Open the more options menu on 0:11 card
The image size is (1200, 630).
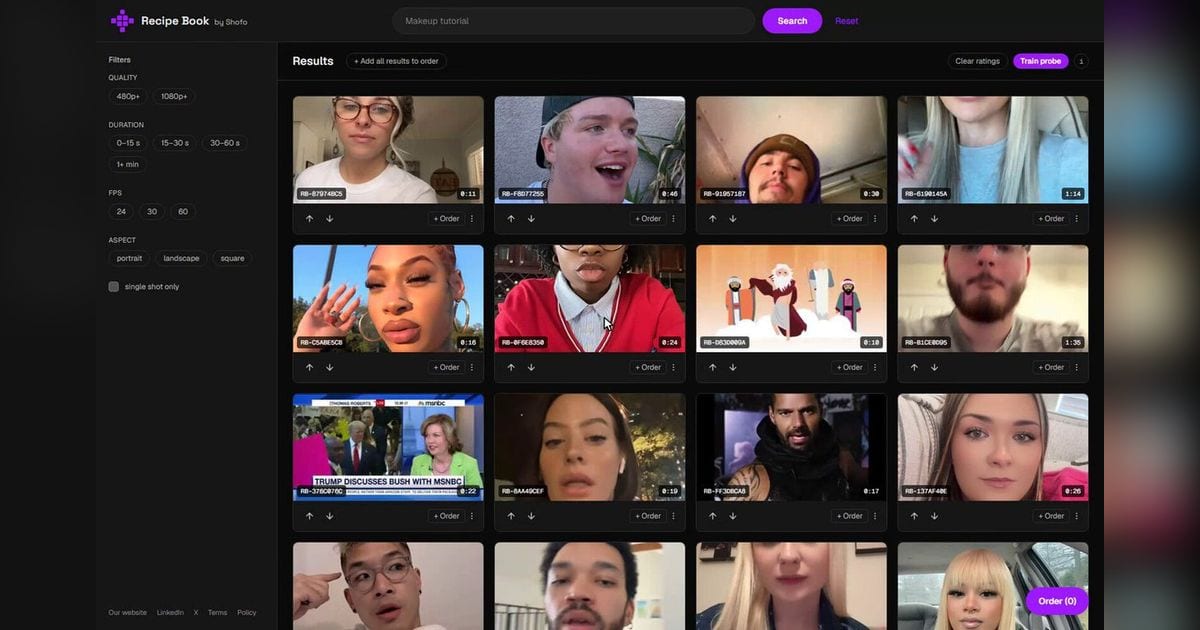[x=472, y=218]
